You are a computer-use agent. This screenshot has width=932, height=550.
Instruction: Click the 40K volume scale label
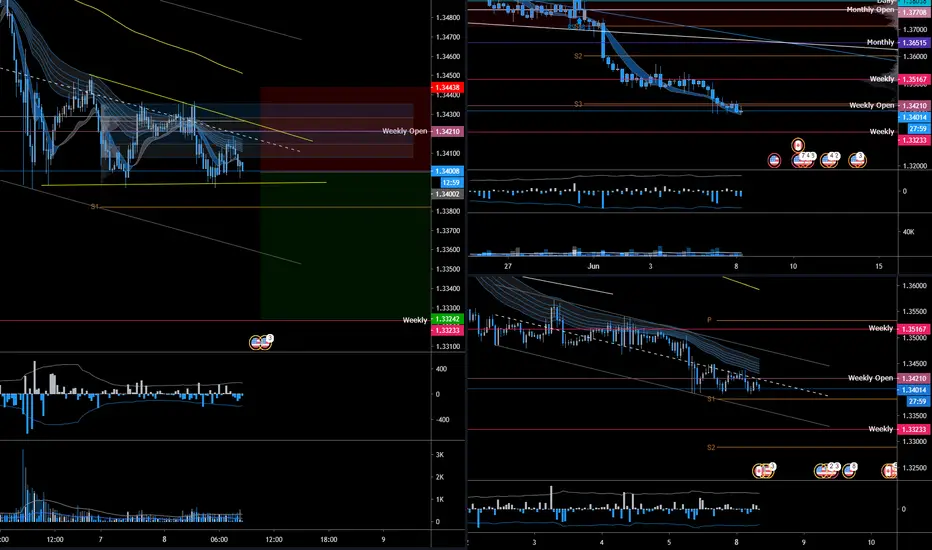909,232
